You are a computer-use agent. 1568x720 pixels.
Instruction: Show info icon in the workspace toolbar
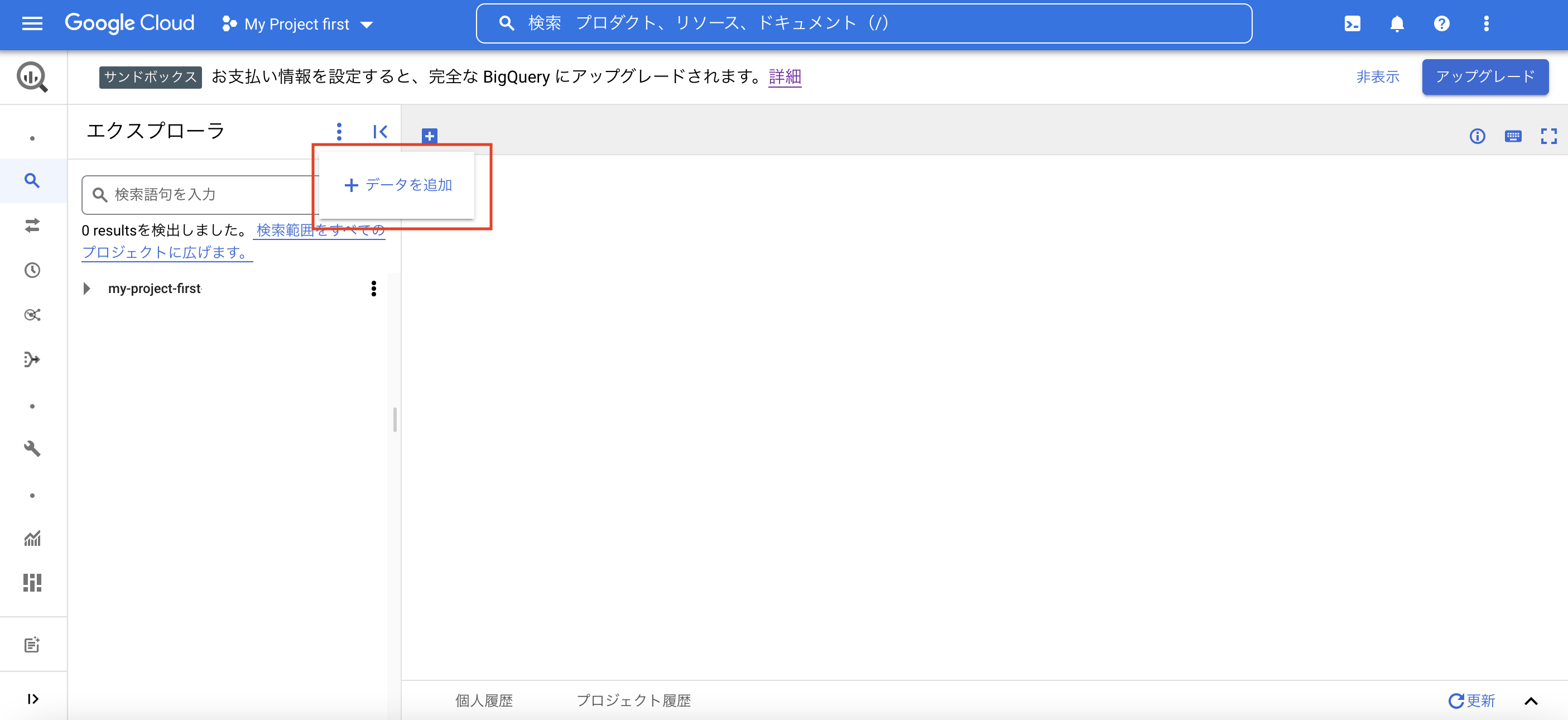click(x=1477, y=136)
